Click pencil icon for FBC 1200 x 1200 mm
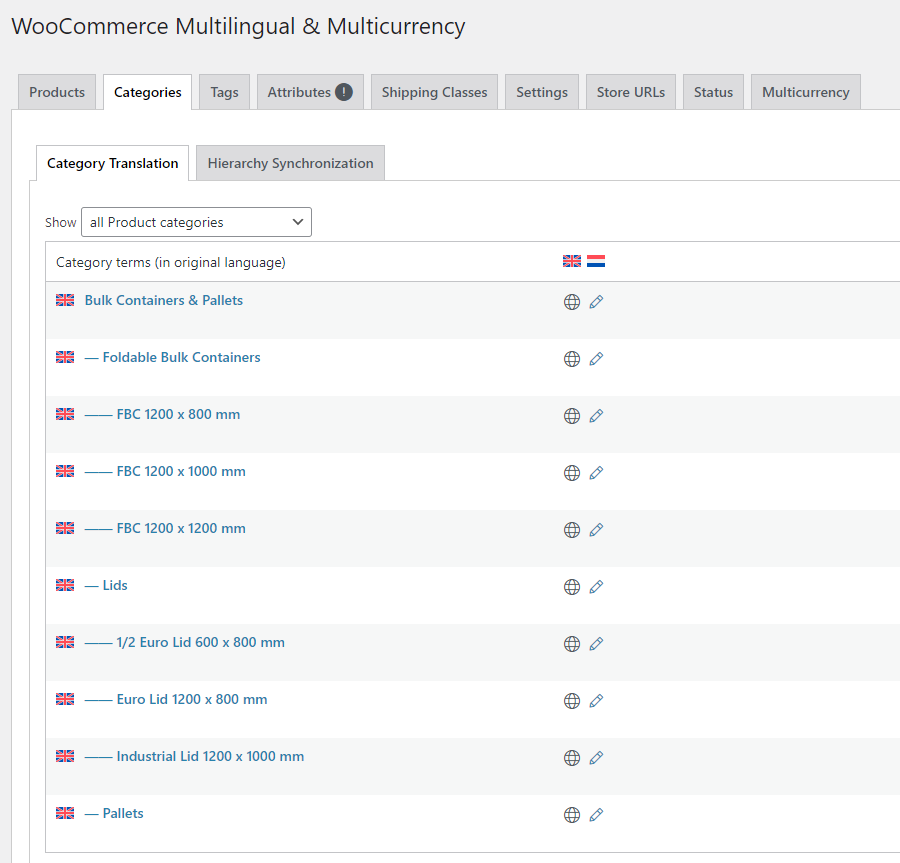The image size is (900, 863). click(596, 530)
